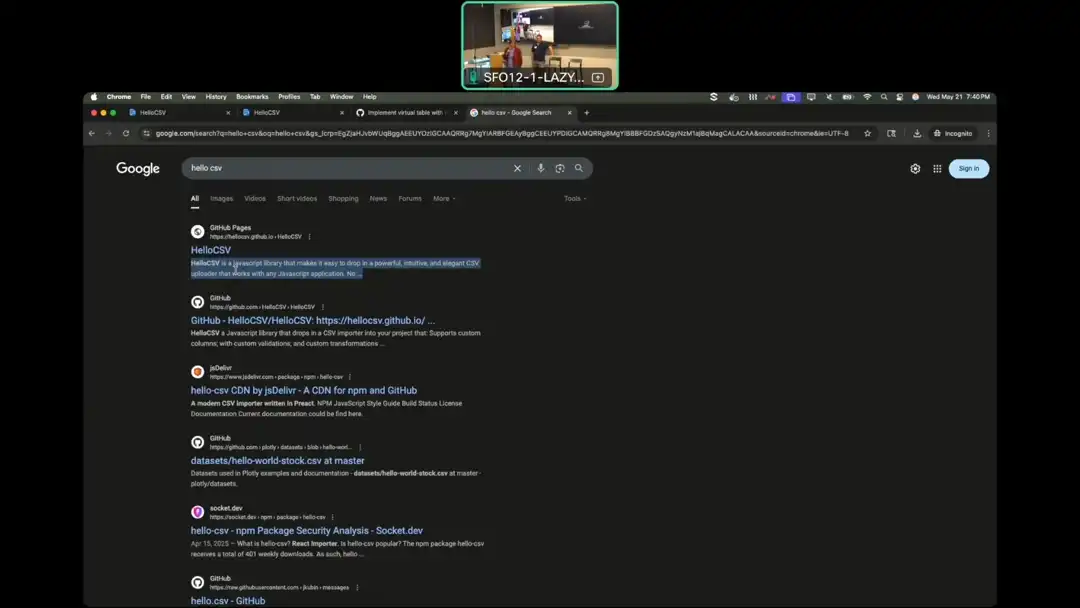Image resolution: width=1080 pixels, height=608 pixels.
Task: Reload the Google search page
Action: (x=126, y=134)
